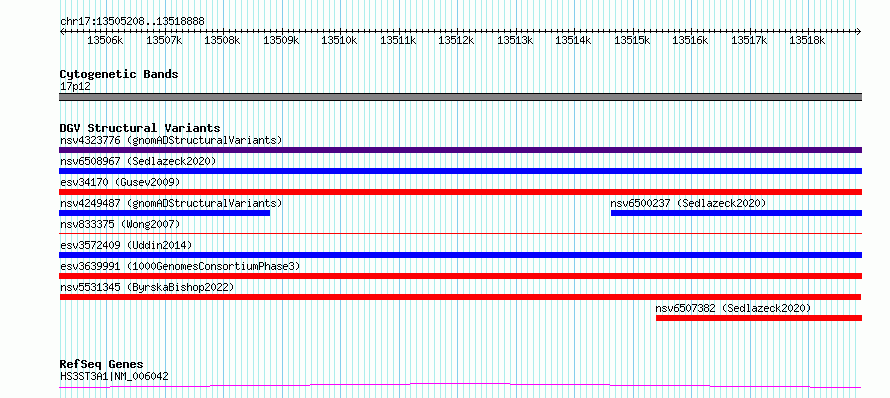Click the 13506k ruler label
Screen dimensions: 890x398
click(x=105, y=40)
